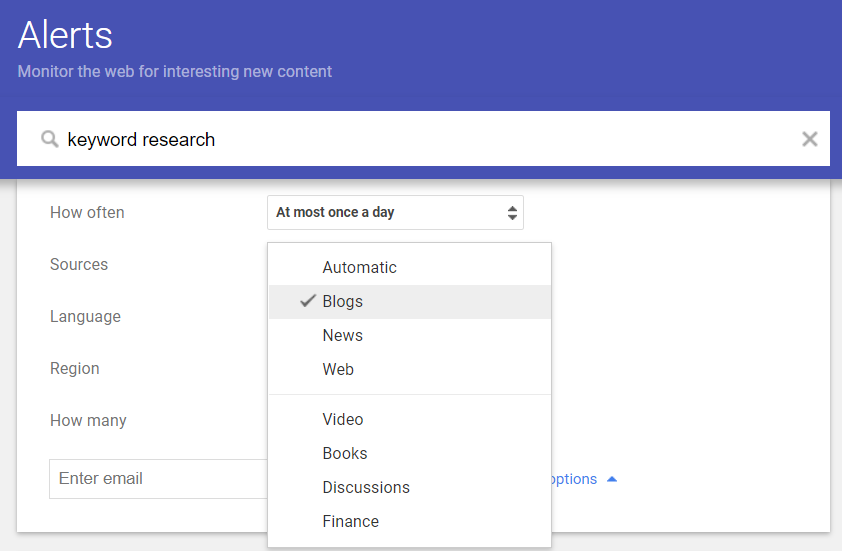Clear the search query with X
The width and height of the screenshot is (842, 551).
pos(809,139)
